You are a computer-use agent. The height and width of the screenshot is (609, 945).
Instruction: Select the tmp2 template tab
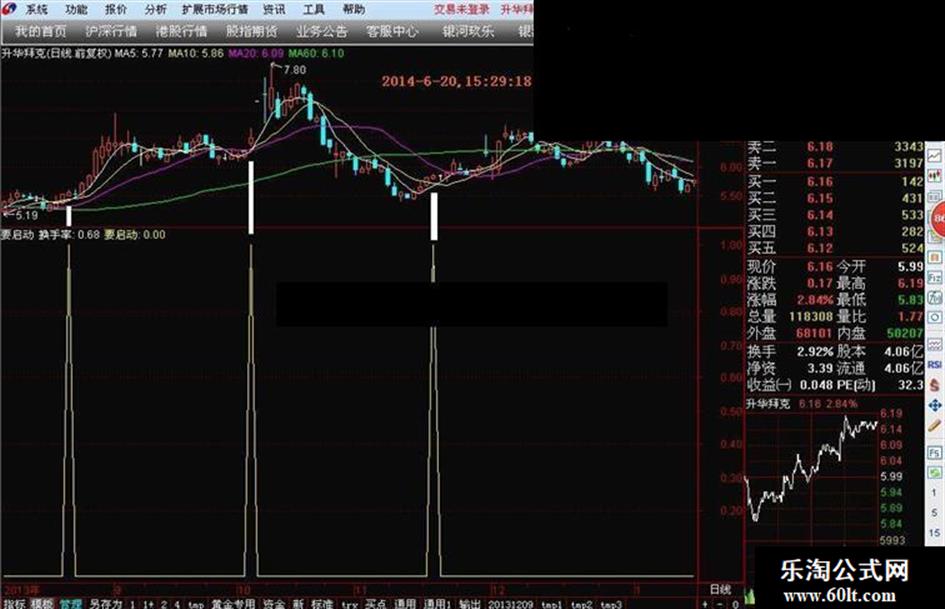(581, 604)
